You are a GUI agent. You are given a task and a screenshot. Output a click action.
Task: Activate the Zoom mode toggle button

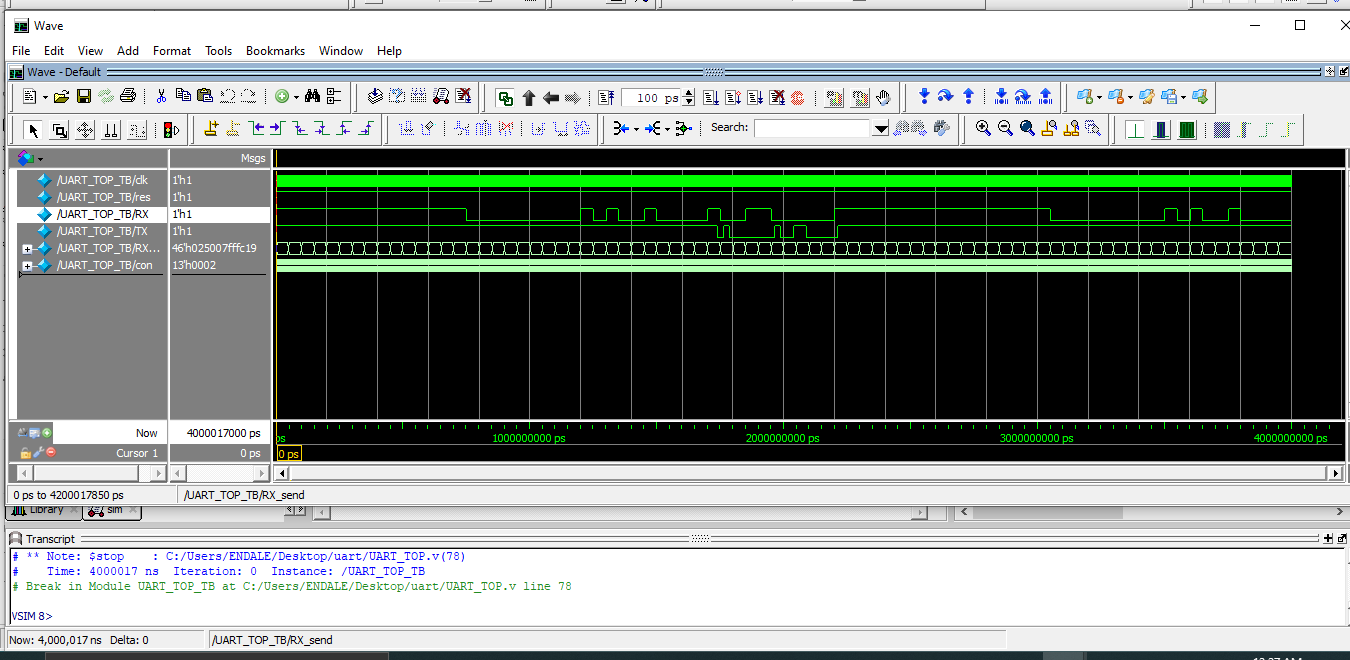59,130
